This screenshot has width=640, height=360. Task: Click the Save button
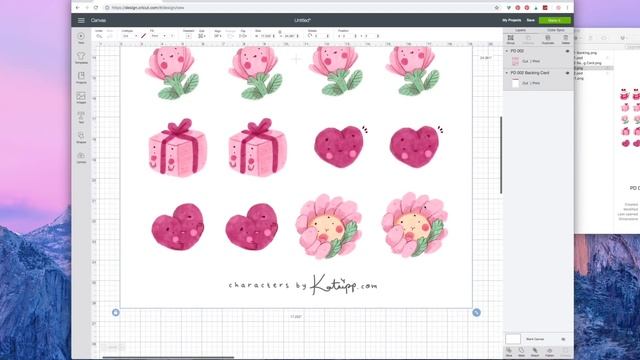[x=531, y=20]
